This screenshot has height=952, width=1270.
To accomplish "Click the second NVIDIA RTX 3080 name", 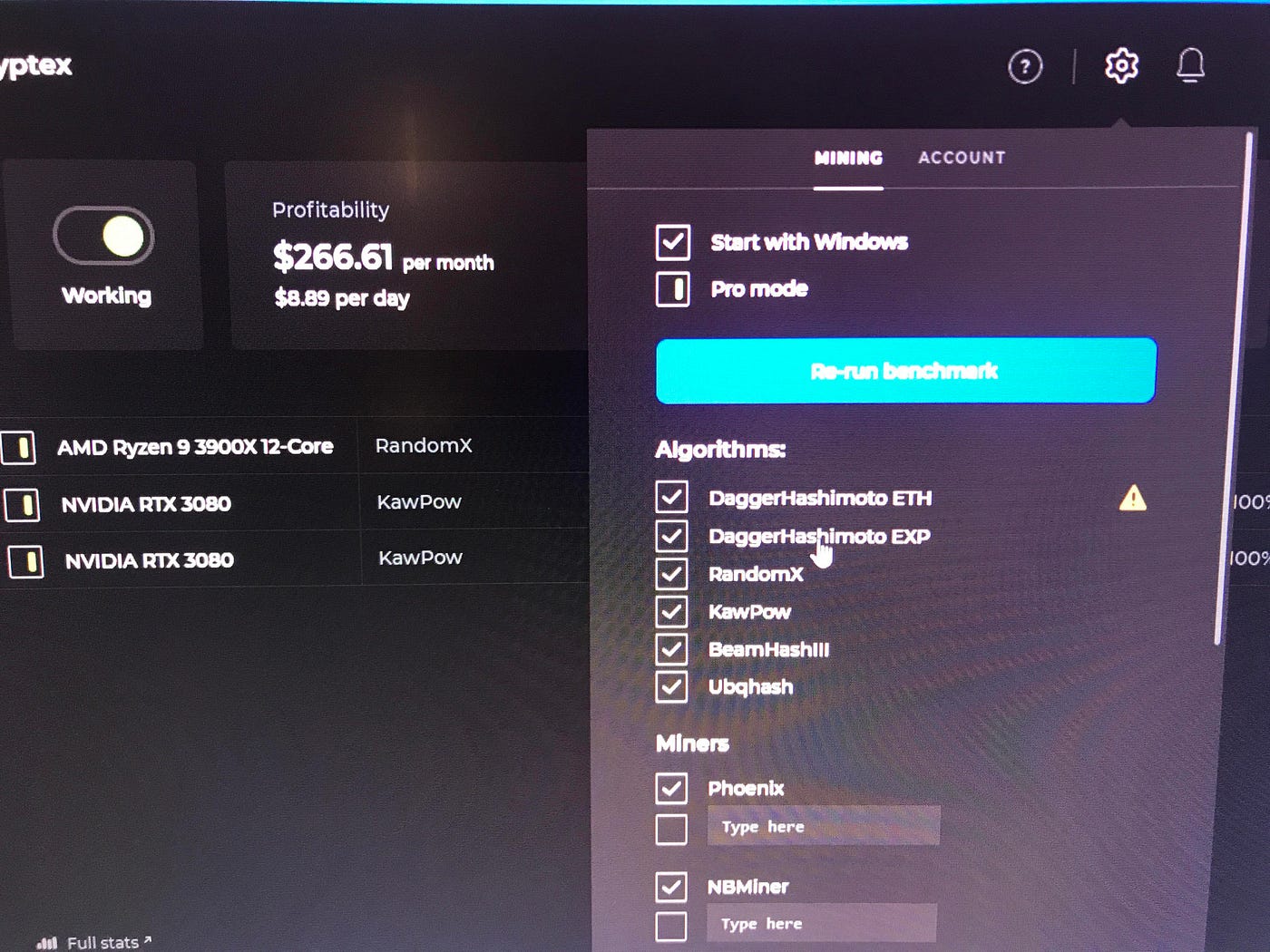I will pos(149,561).
